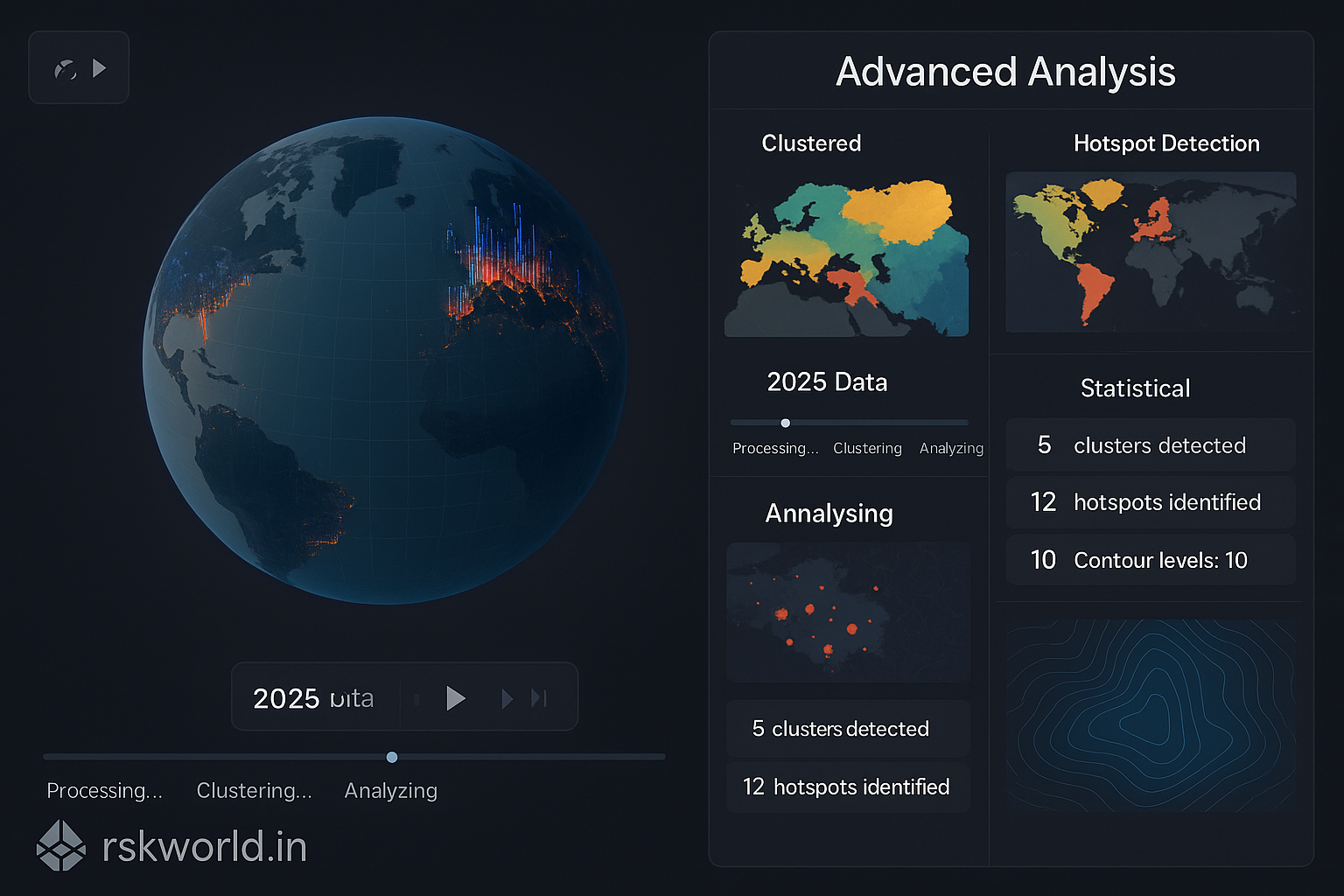Open the 2025 Data heading dropdown

coord(827,382)
